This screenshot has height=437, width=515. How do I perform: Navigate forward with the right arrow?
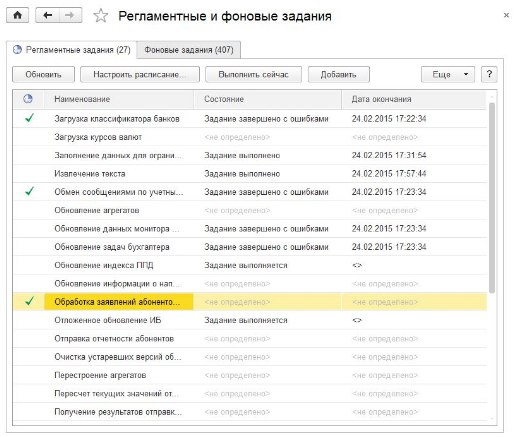pyautogui.click(x=70, y=15)
